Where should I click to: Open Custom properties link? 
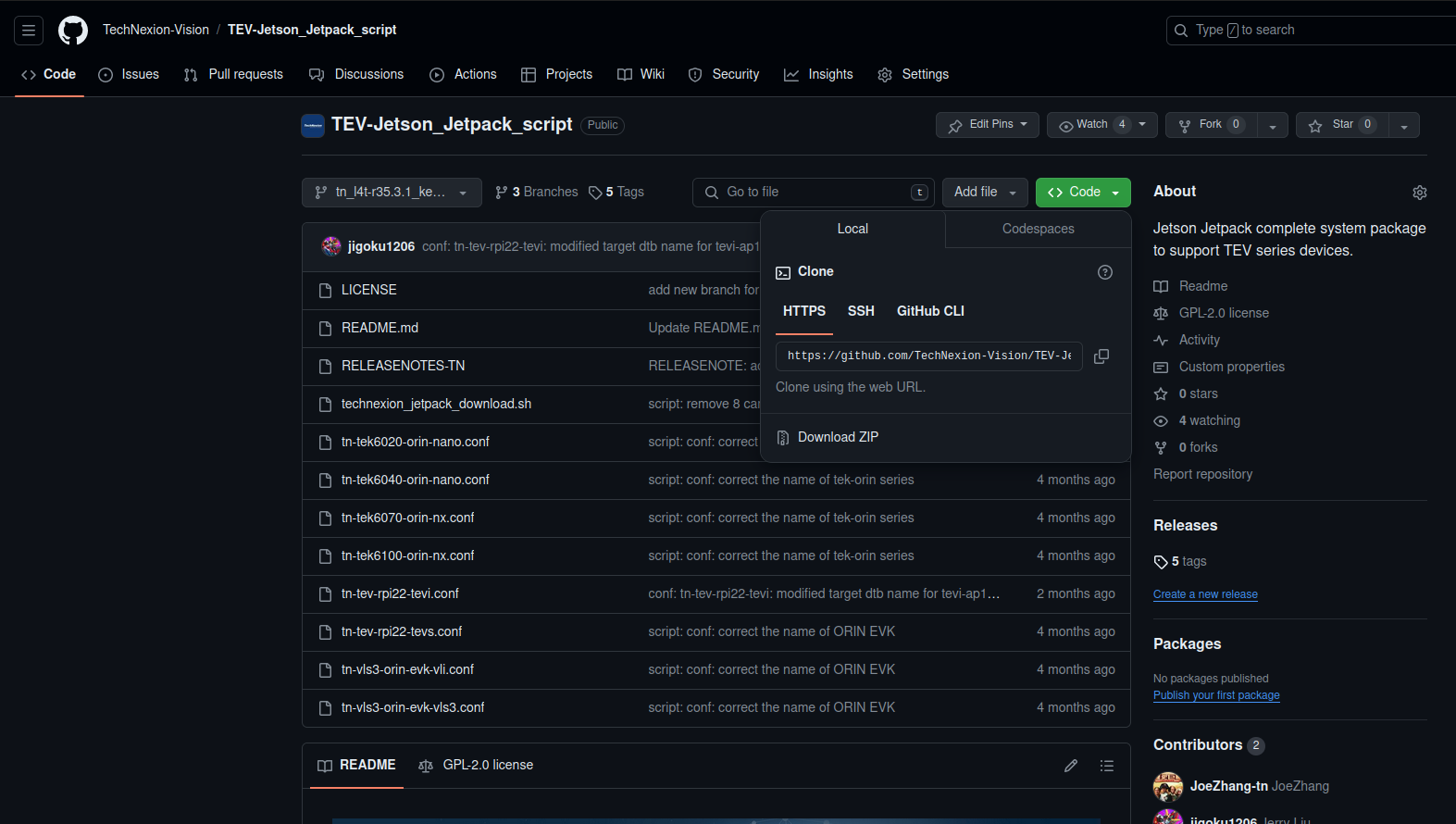coord(1219,368)
